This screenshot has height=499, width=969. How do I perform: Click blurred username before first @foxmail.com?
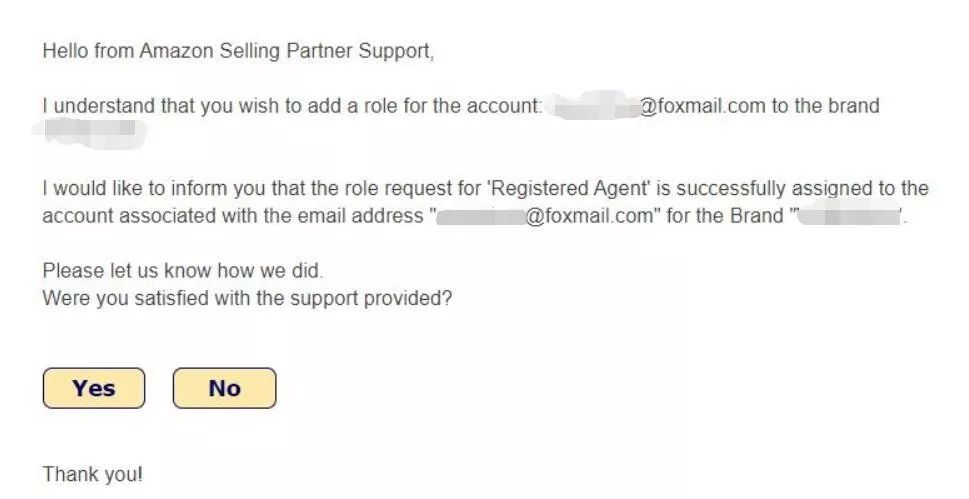coord(596,106)
